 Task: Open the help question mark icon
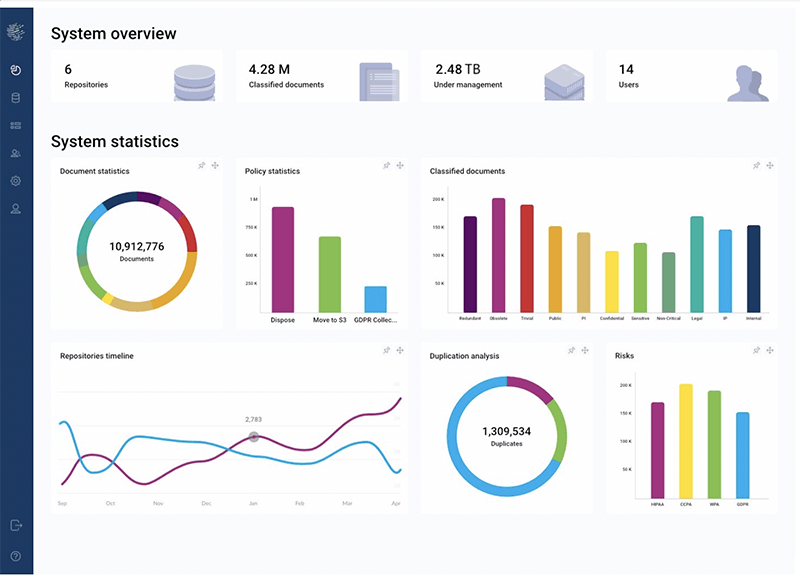(16, 556)
